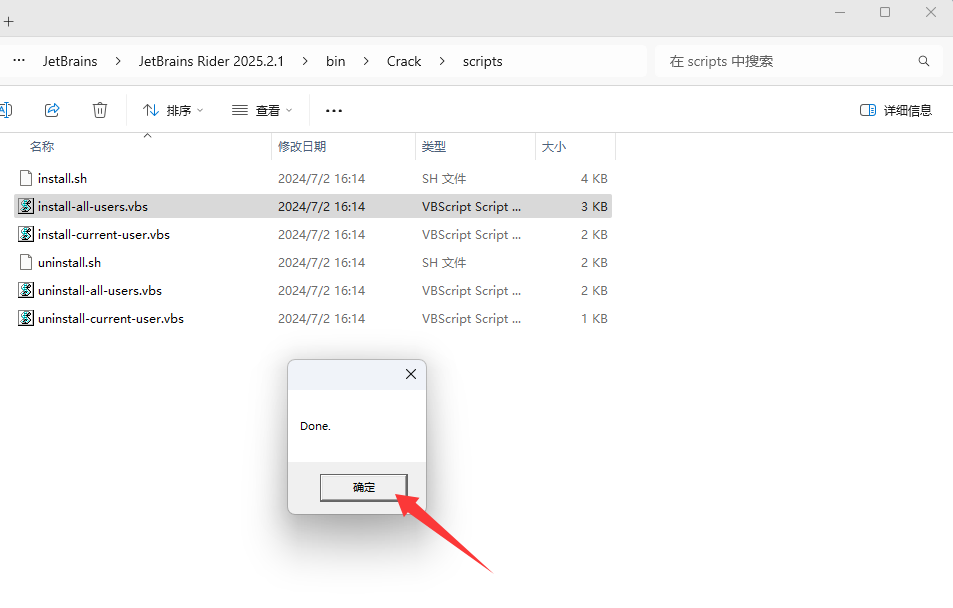Click the 'SH 文件' type of uninstall.sh
The height and width of the screenshot is (608, 953).
pos(444,263)
